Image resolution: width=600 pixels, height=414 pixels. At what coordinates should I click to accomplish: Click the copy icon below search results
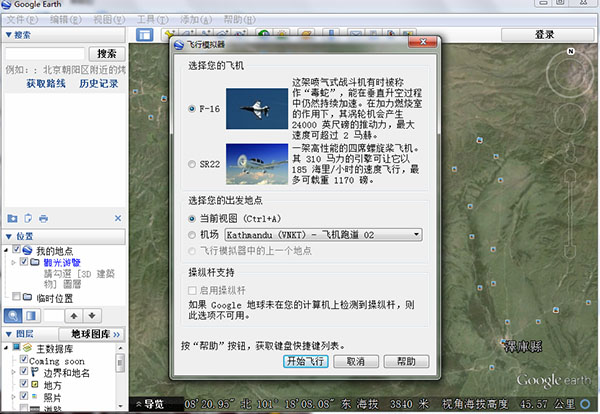pyautogui.click(x=28, y=217)
